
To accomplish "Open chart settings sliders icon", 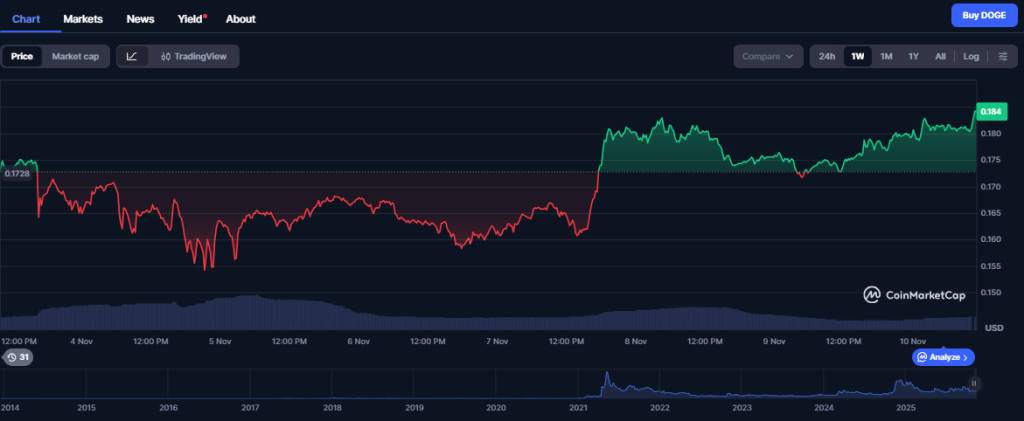I will coord(1003,56).
